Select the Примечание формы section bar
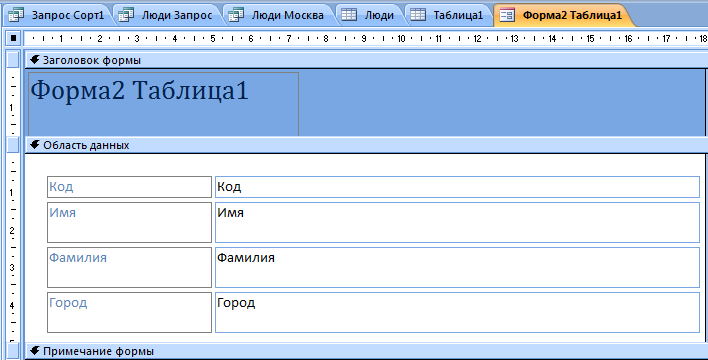Image resolution: width=708 pixels, height=360 pixels. click(366, 351)
